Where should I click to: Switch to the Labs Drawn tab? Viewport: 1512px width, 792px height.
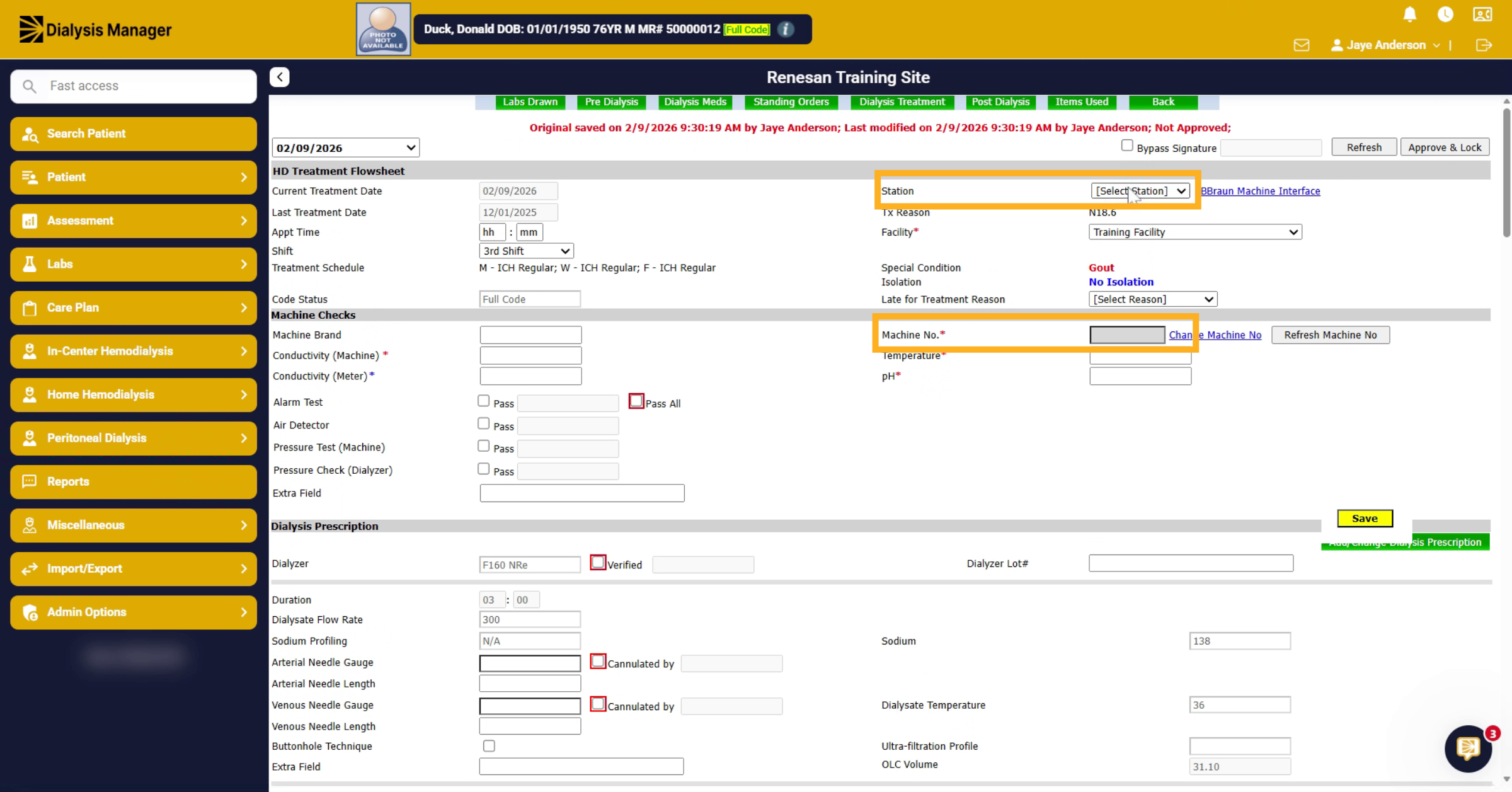coord(530,102)
